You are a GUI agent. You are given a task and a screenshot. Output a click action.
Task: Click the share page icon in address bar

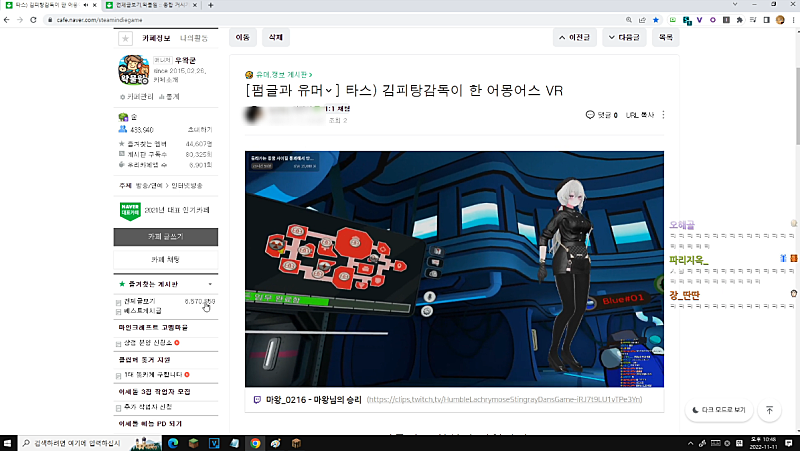coord(642,20)
